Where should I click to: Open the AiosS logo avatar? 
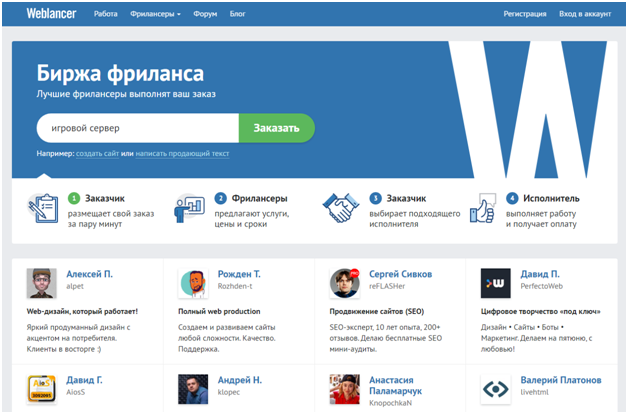[x=42, y=389]
